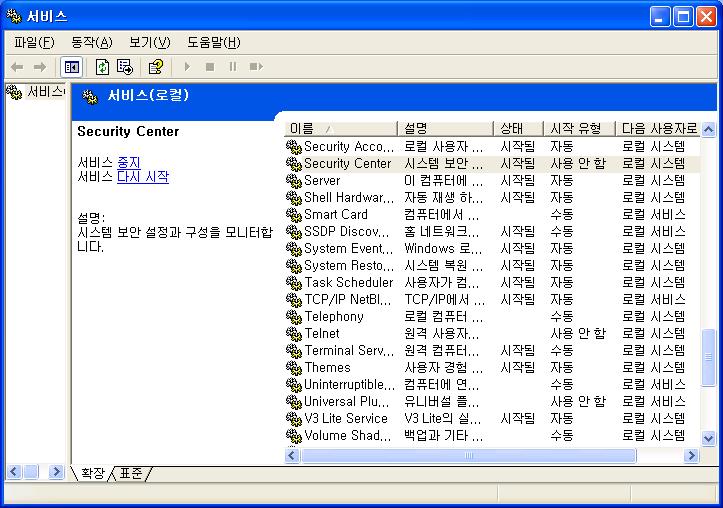Click the gear icon of System Restore row

[x=294, y=266]
